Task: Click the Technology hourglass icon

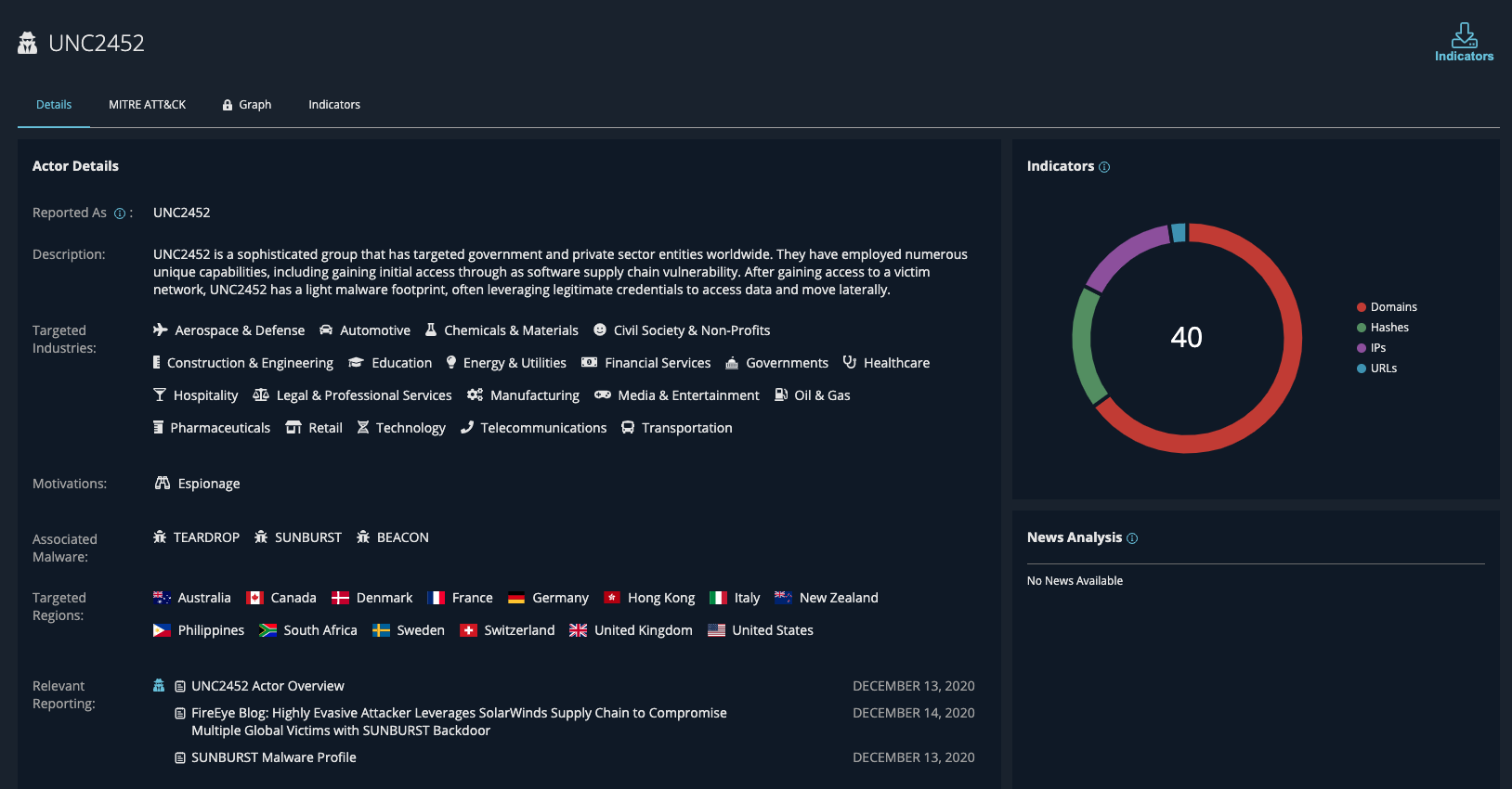Action: (x=363, y=427)
